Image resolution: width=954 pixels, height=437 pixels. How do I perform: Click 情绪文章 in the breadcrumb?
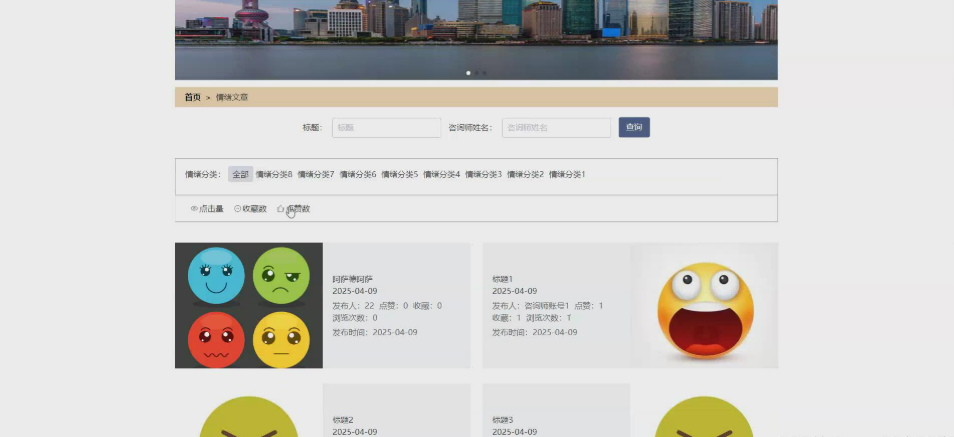tap(232, 97)
